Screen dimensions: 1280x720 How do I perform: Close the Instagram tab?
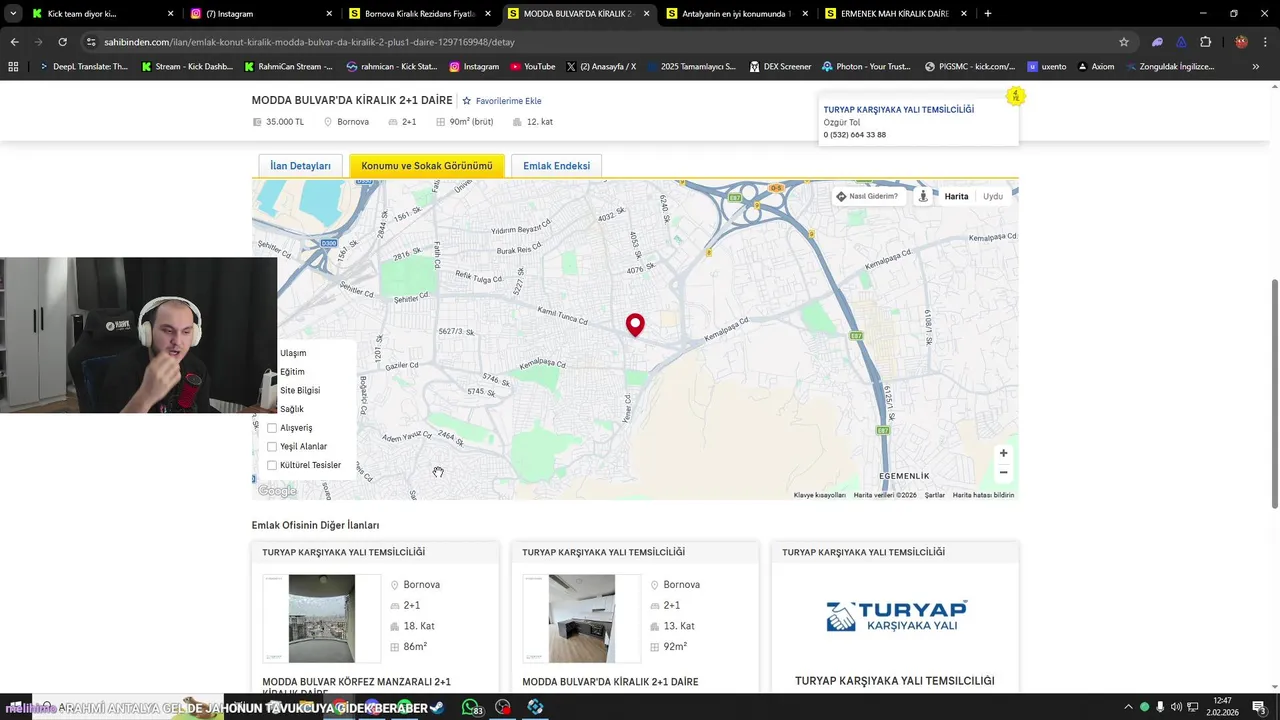329,14
